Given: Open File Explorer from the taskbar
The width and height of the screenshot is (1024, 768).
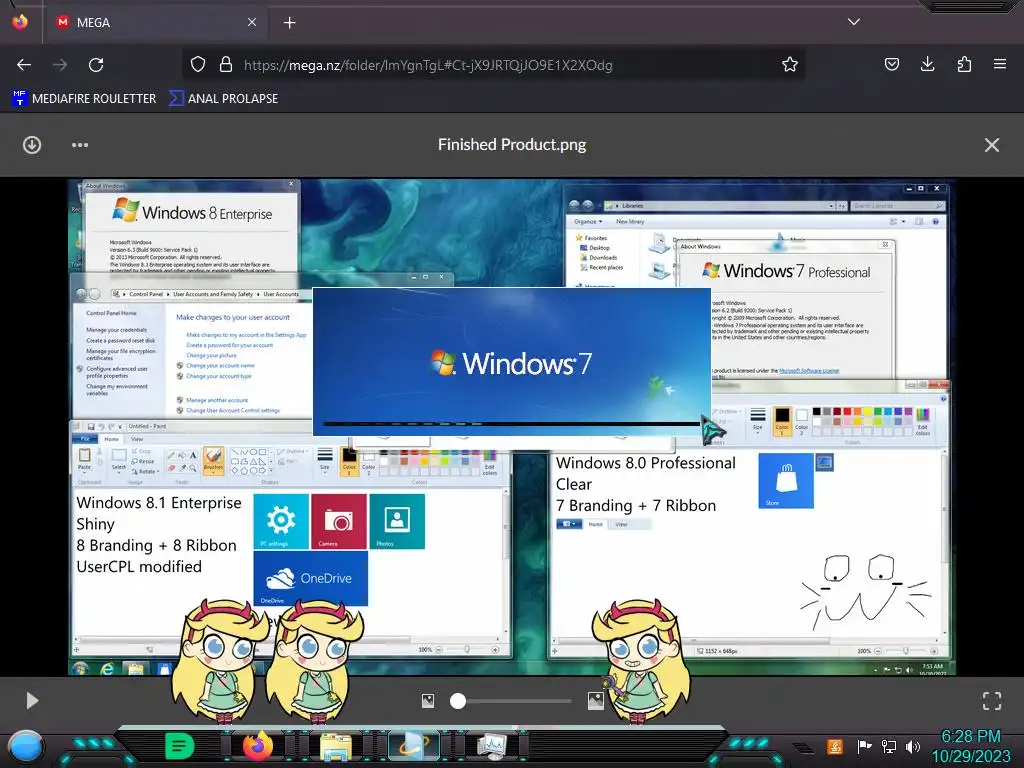Looking at the screenshot, I should tap(336, 746).
